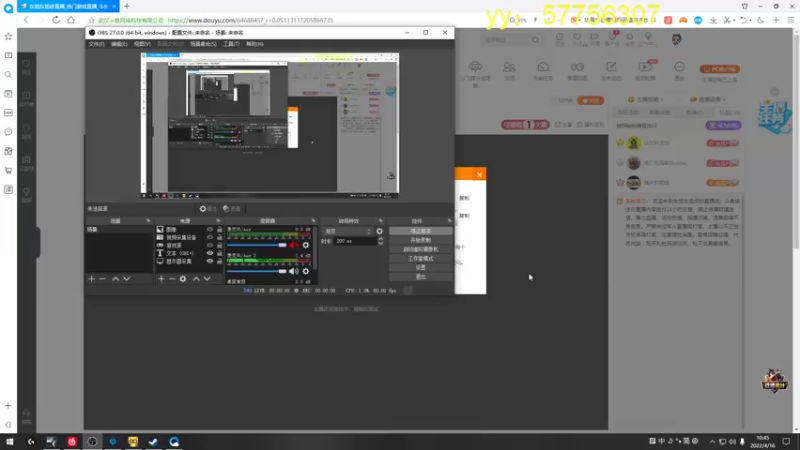Click the 200 ms transition duration field
This screenshot has width=800, height=450.
coord(355,241)
